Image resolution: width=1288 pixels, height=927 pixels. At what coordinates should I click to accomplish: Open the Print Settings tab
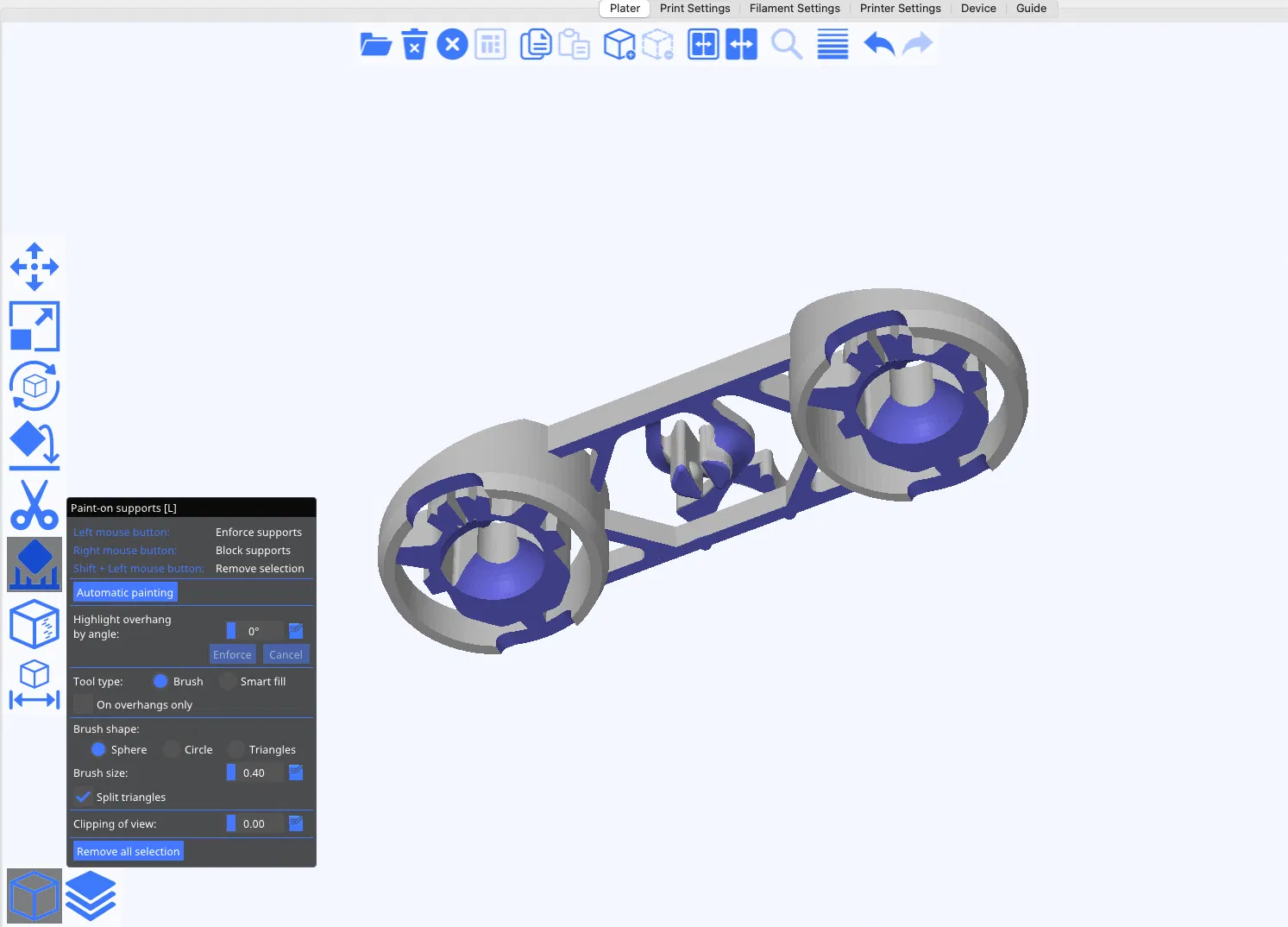pyautogui.click(x=694, y=9)
